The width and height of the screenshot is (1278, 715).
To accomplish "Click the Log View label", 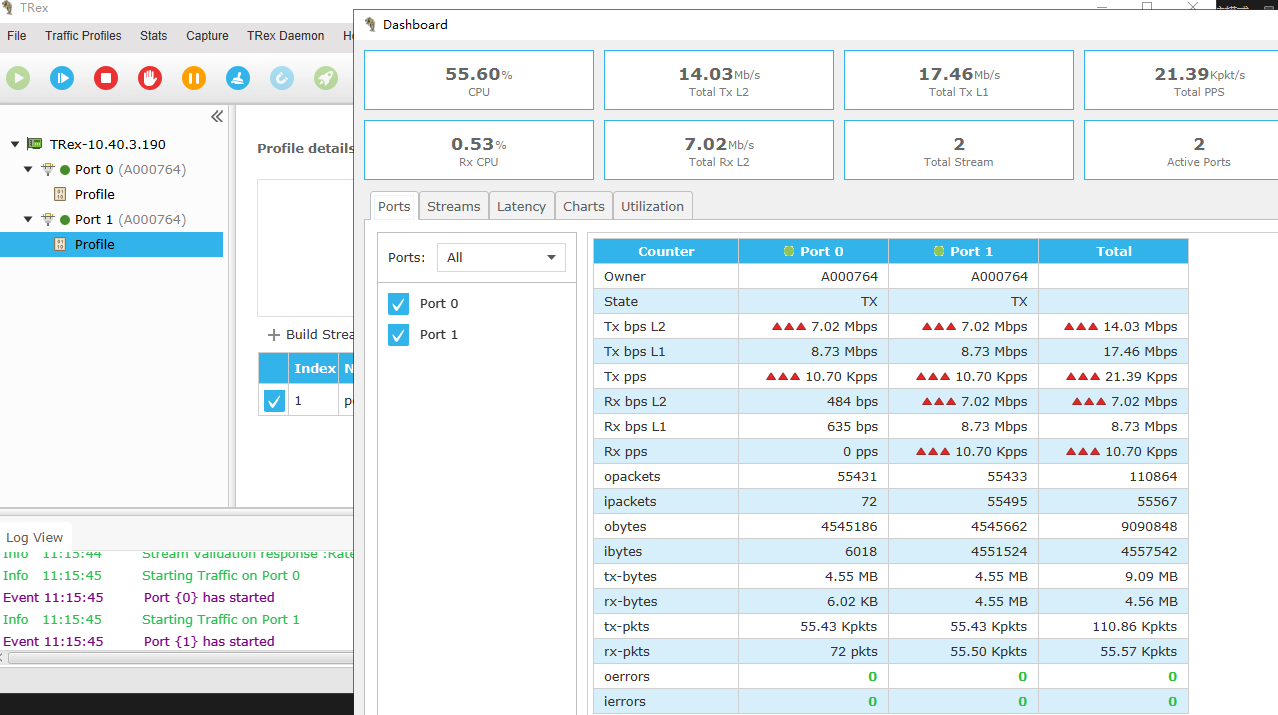I will coord(35,537).
